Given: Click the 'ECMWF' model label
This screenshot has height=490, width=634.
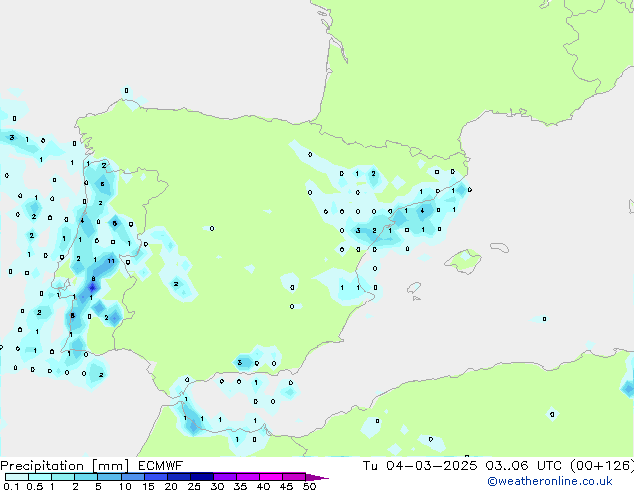Looking at the screenshot, I should point(161,466).
